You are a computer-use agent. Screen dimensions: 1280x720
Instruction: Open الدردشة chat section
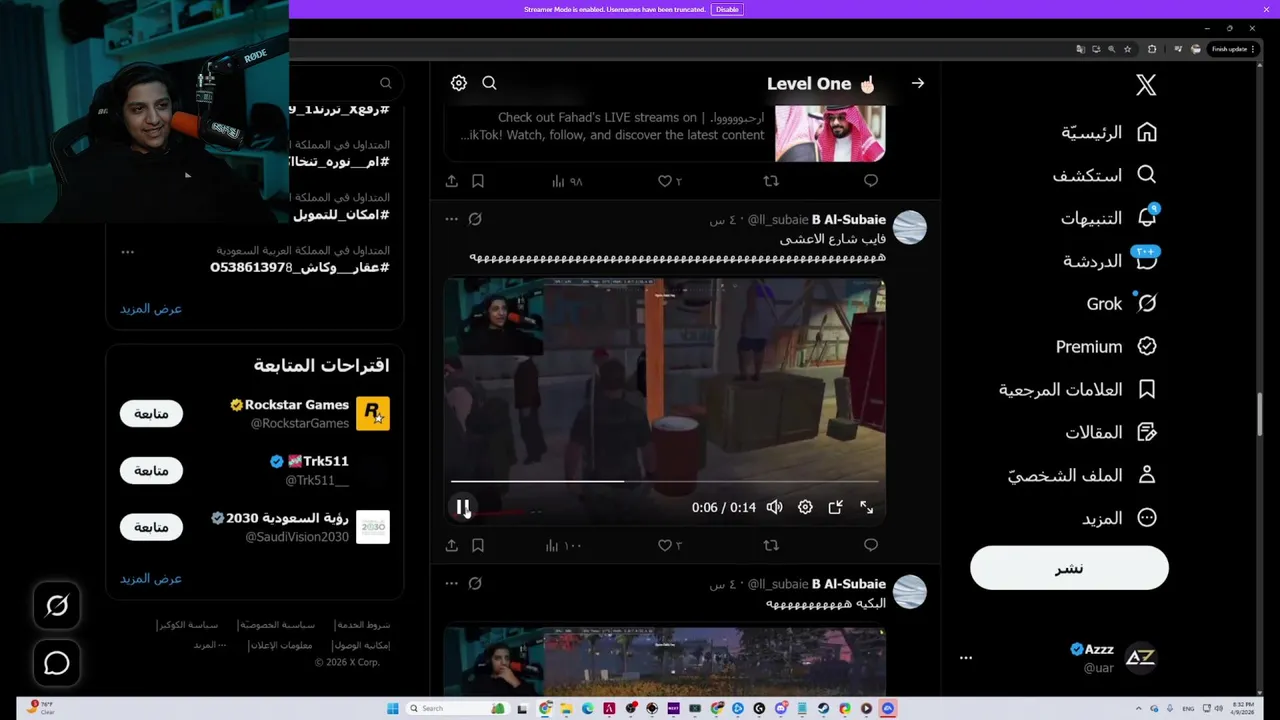pyautogui.click(x=1110, y=260)
